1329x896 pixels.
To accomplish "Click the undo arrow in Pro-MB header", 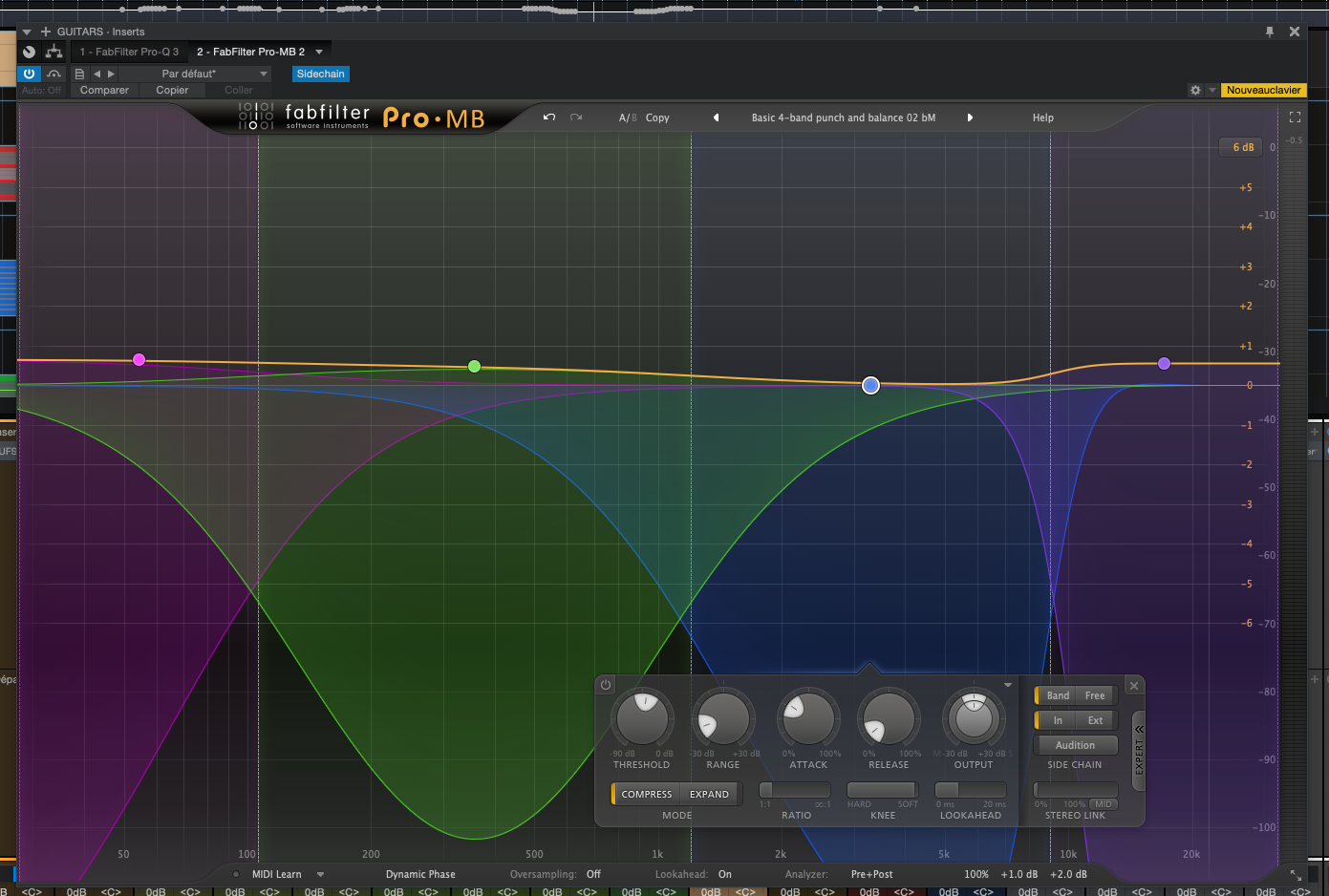I will 549,117.
